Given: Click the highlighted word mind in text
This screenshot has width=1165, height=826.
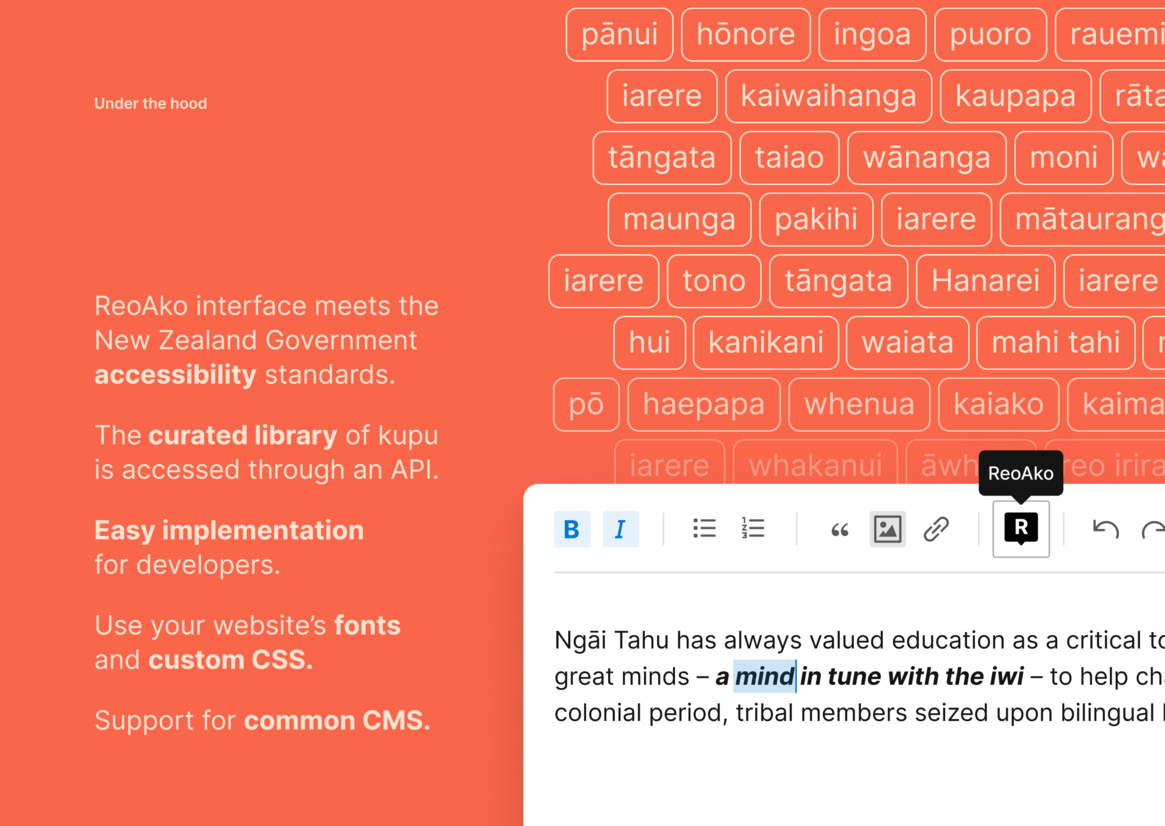Looking at the screenshot, I should click(764, 677).
